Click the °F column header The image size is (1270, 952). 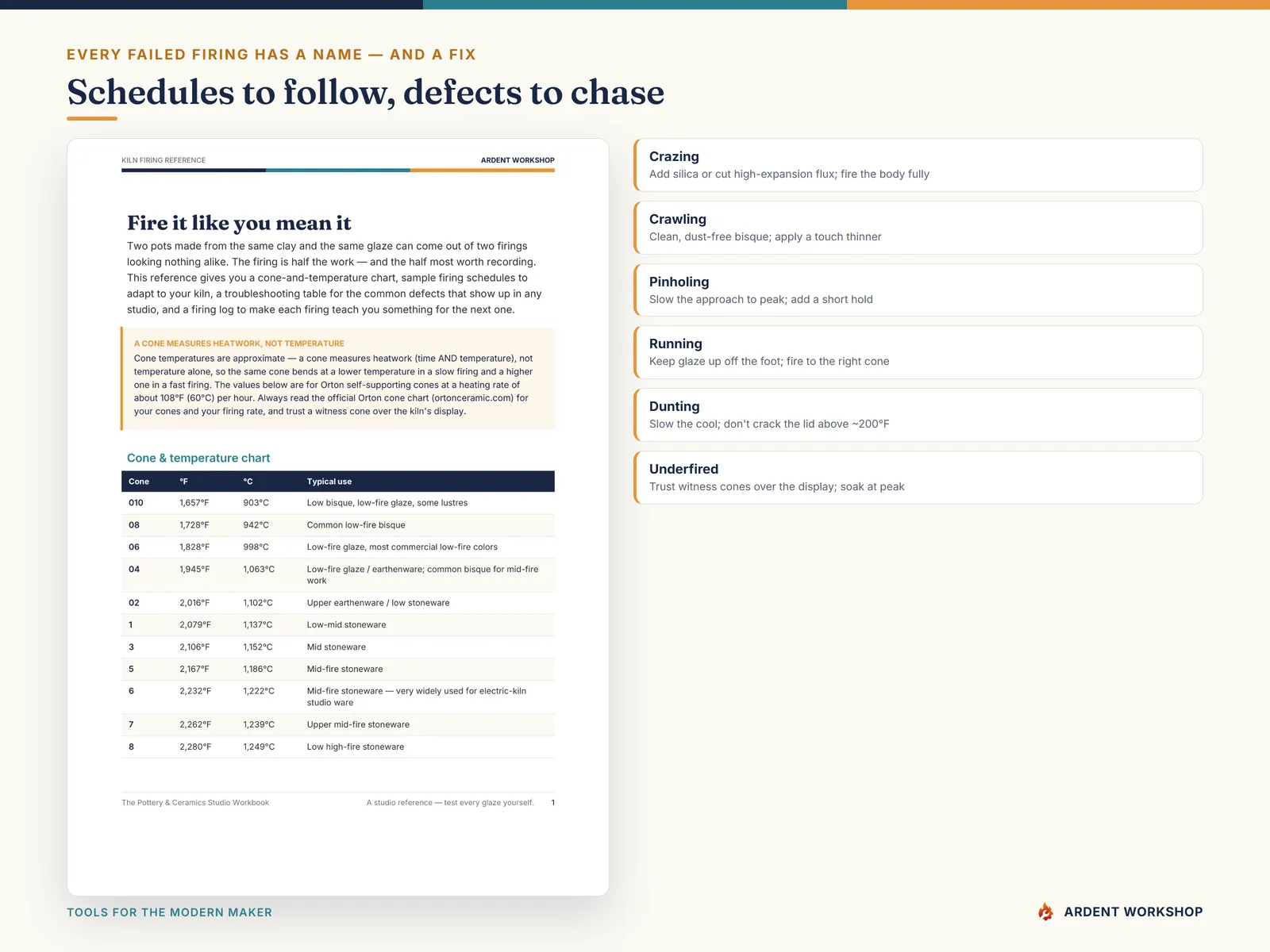[183, 482]
